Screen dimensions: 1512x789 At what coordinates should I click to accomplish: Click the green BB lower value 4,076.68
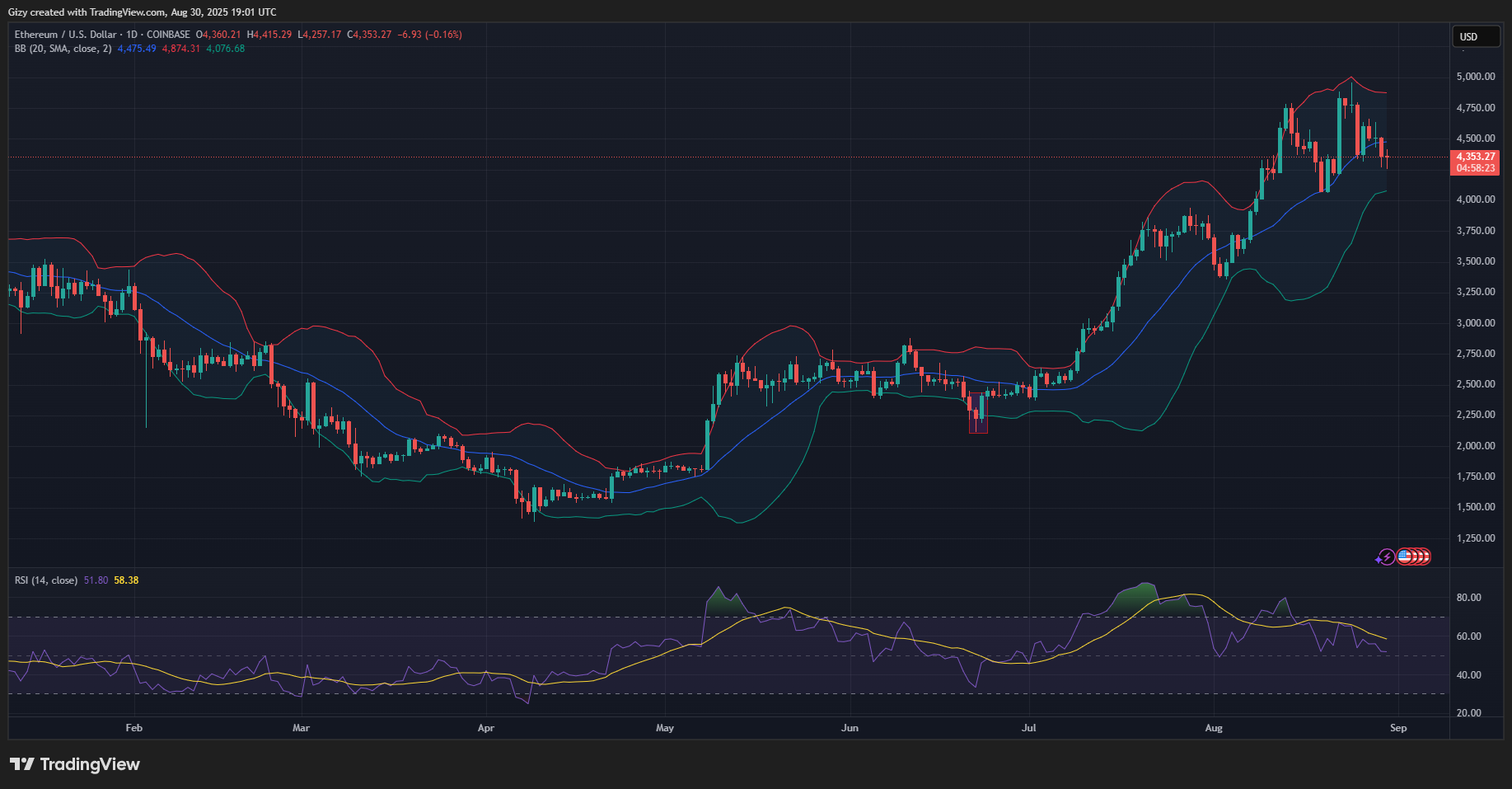coord(225,49)
